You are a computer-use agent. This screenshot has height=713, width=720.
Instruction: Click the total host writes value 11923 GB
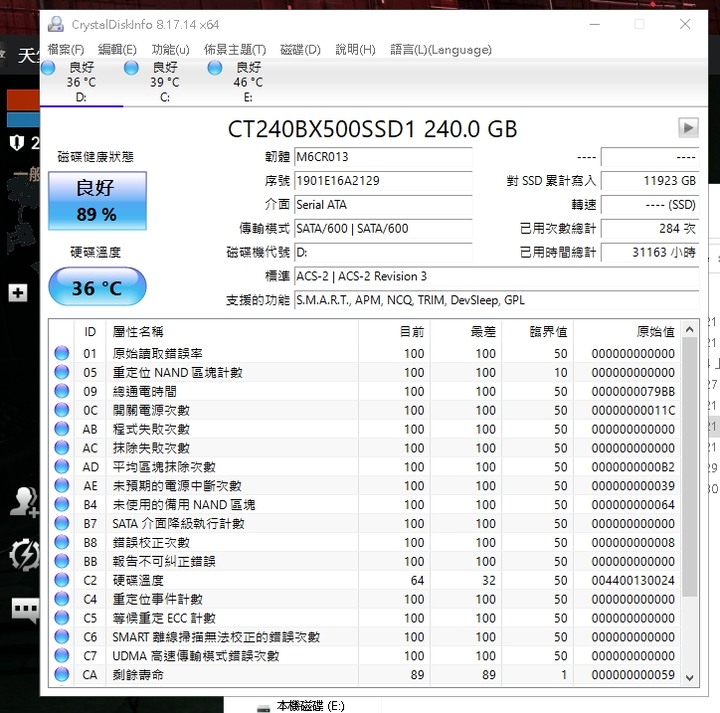pos(650,181)
